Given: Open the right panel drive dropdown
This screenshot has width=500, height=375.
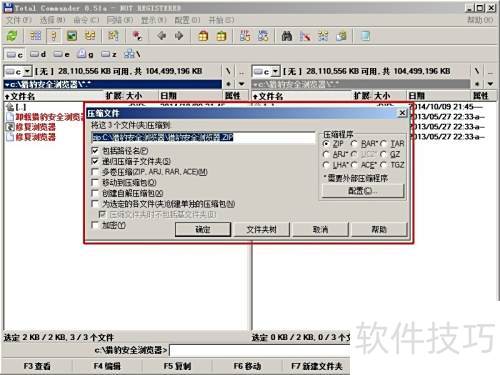Looking at the screenshot, I should pyautogui.click(x=275, y=71).
